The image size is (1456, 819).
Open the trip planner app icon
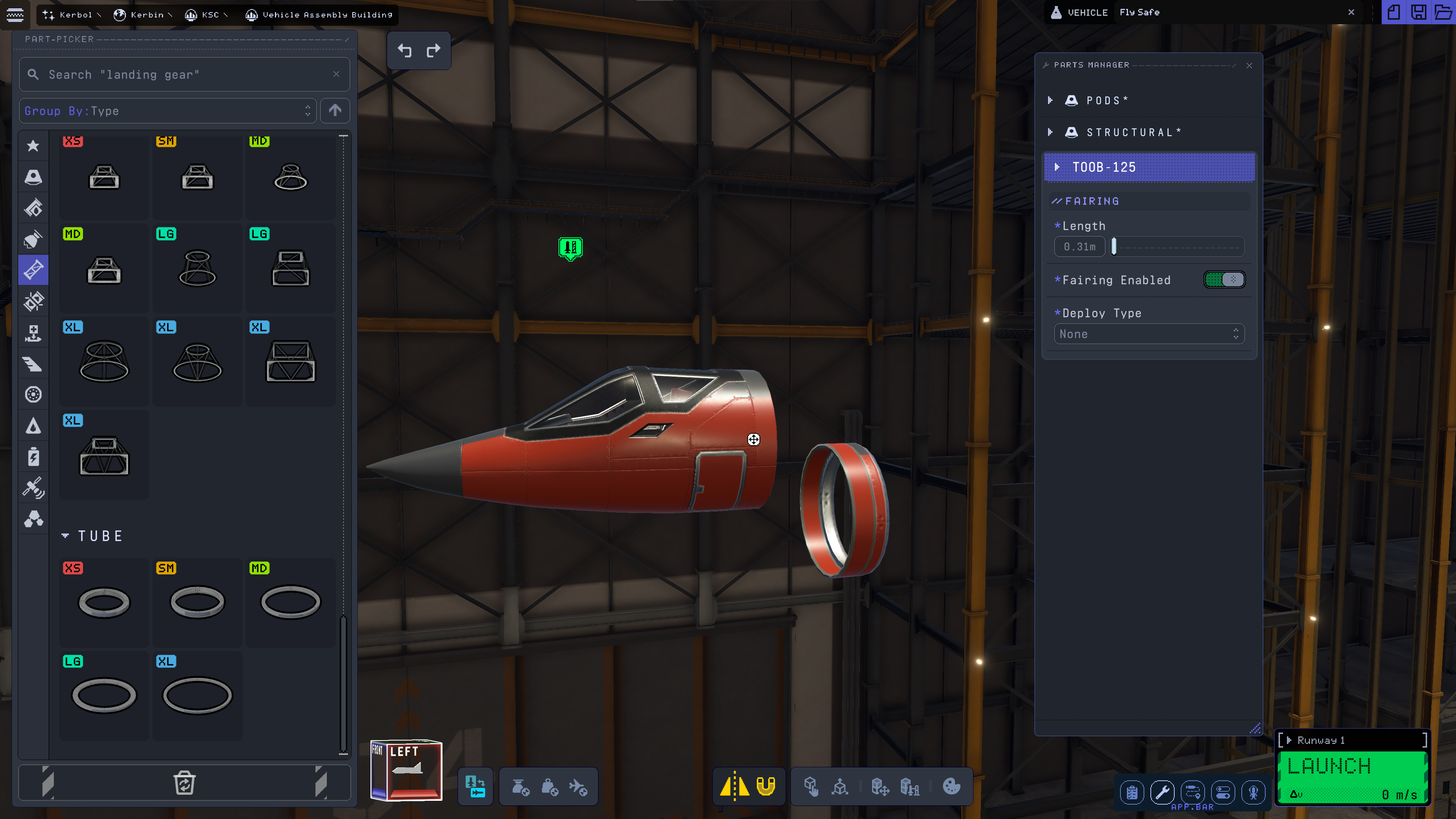1193,792
